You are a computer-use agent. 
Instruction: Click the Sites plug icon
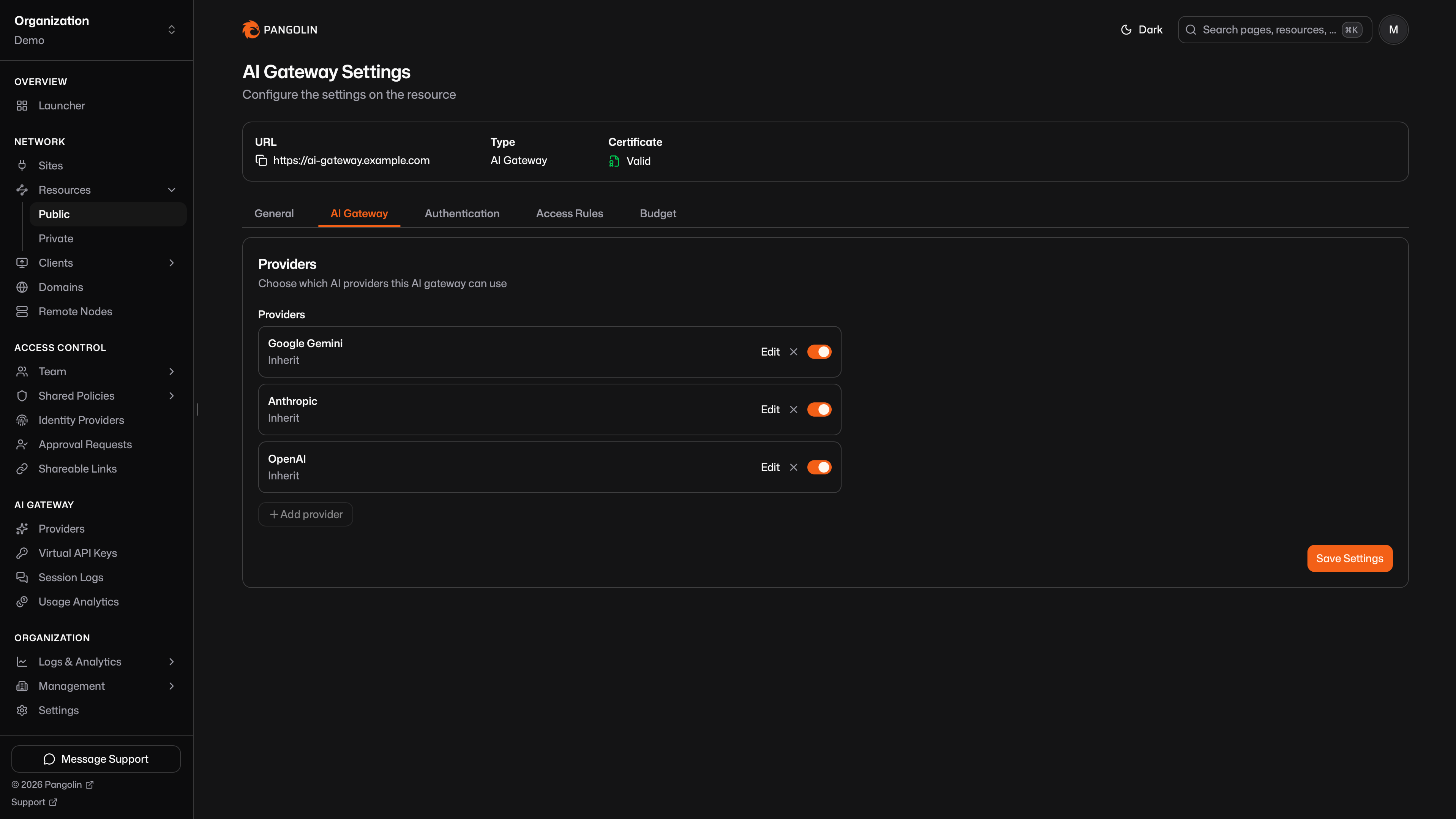click(22, 166)
